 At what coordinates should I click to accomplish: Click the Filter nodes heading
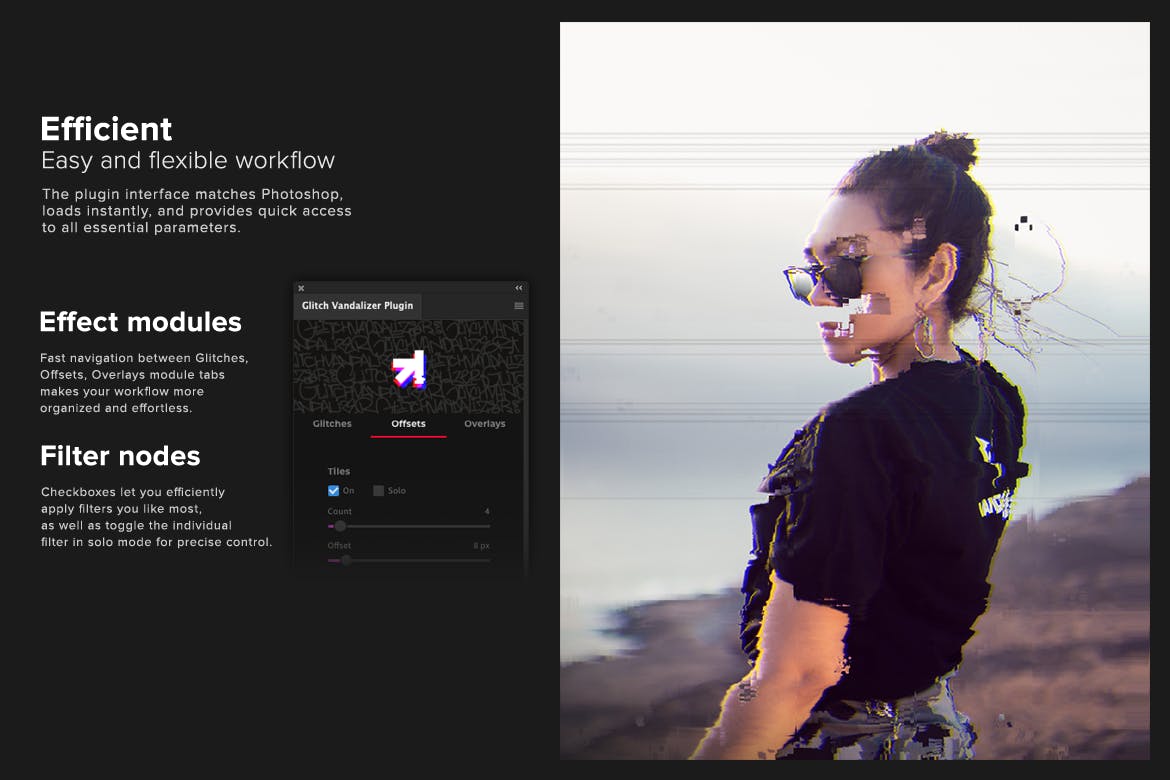coord(120,456)
